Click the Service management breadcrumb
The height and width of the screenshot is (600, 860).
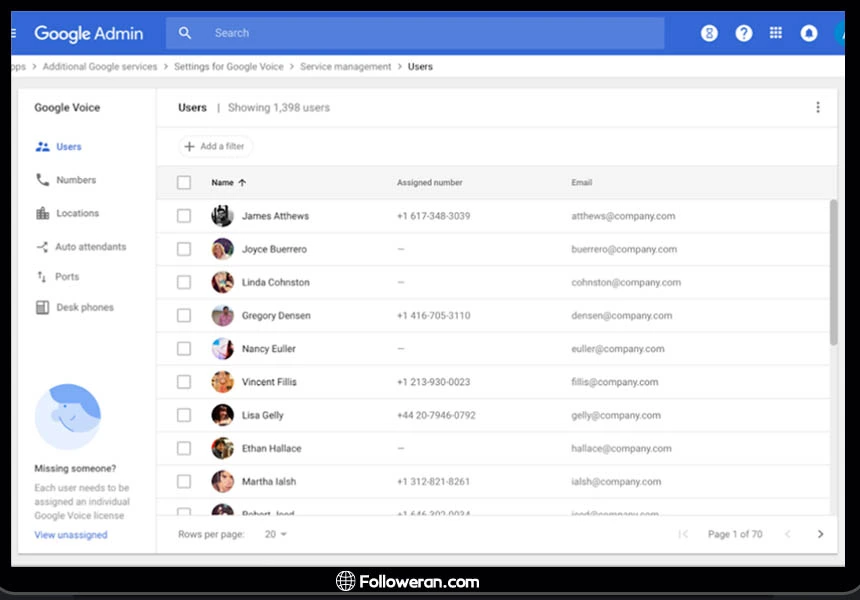(x=346, y=67)
